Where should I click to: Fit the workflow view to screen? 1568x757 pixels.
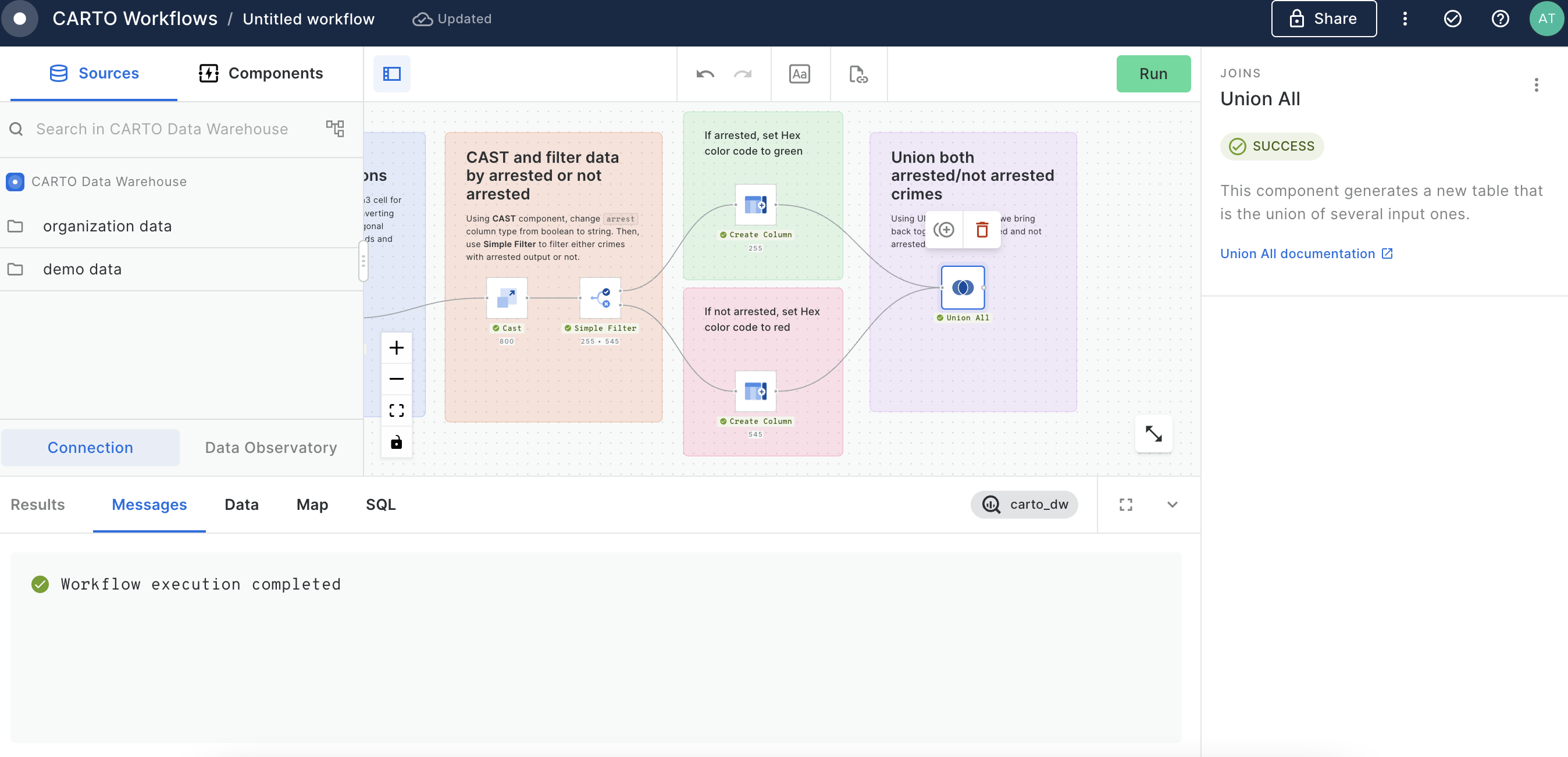(x=396, y=410)
